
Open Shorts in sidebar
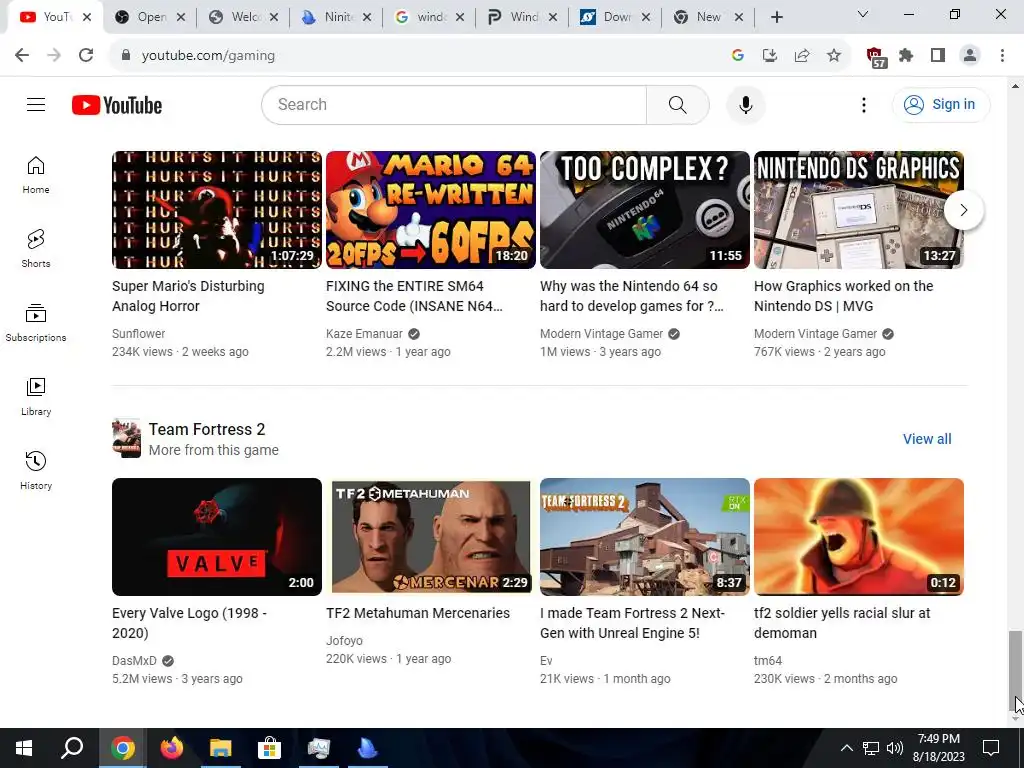click(36, 249)
